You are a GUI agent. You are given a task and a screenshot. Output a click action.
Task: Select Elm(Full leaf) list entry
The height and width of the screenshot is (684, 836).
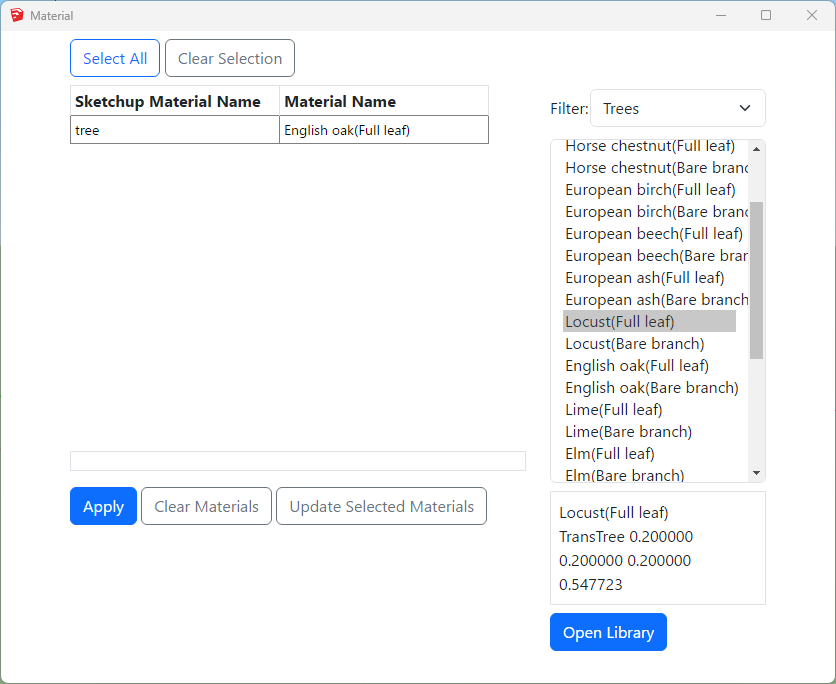(x=609, y=454)
